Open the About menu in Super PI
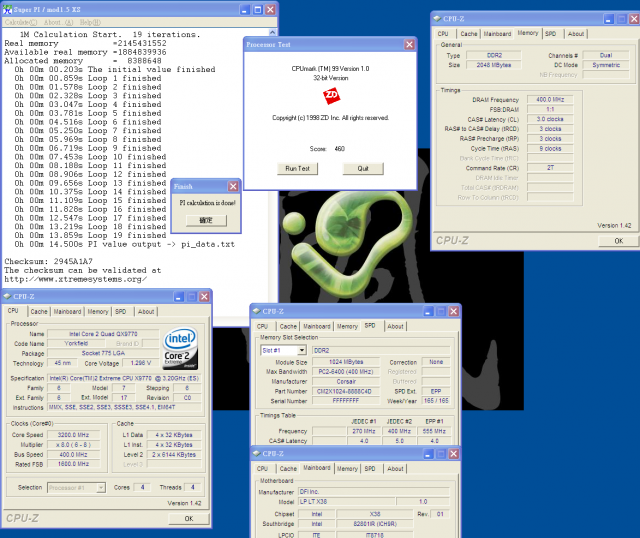 pyautogui.click(x=58, y=22)
